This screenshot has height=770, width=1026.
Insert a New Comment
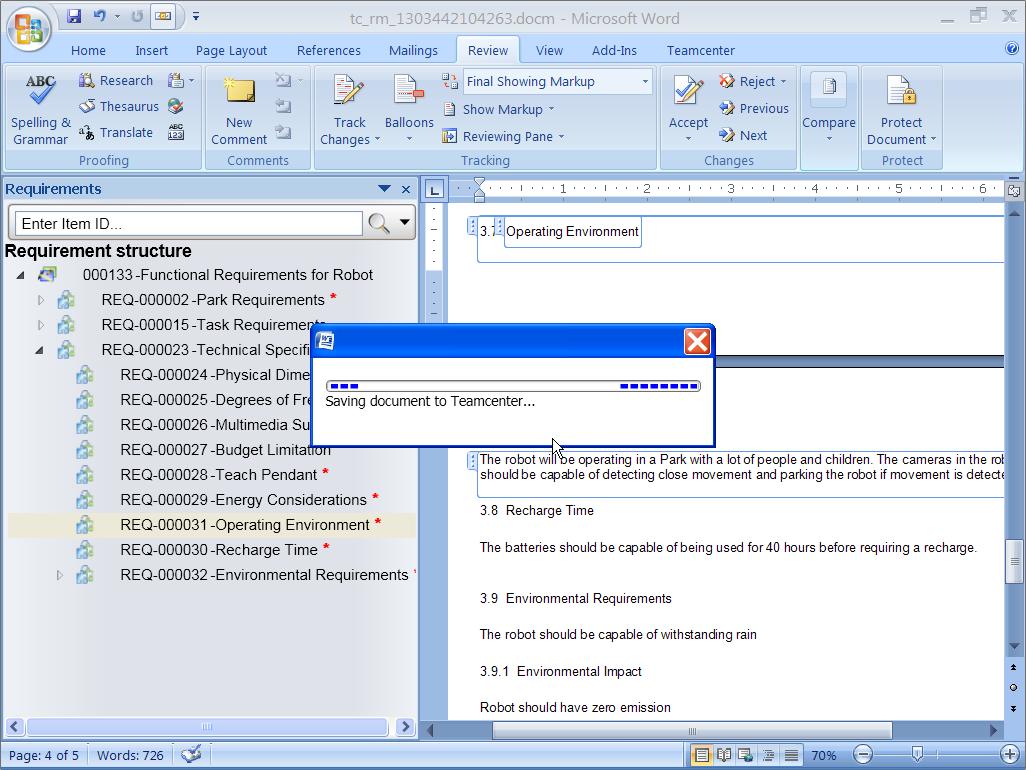239,109
